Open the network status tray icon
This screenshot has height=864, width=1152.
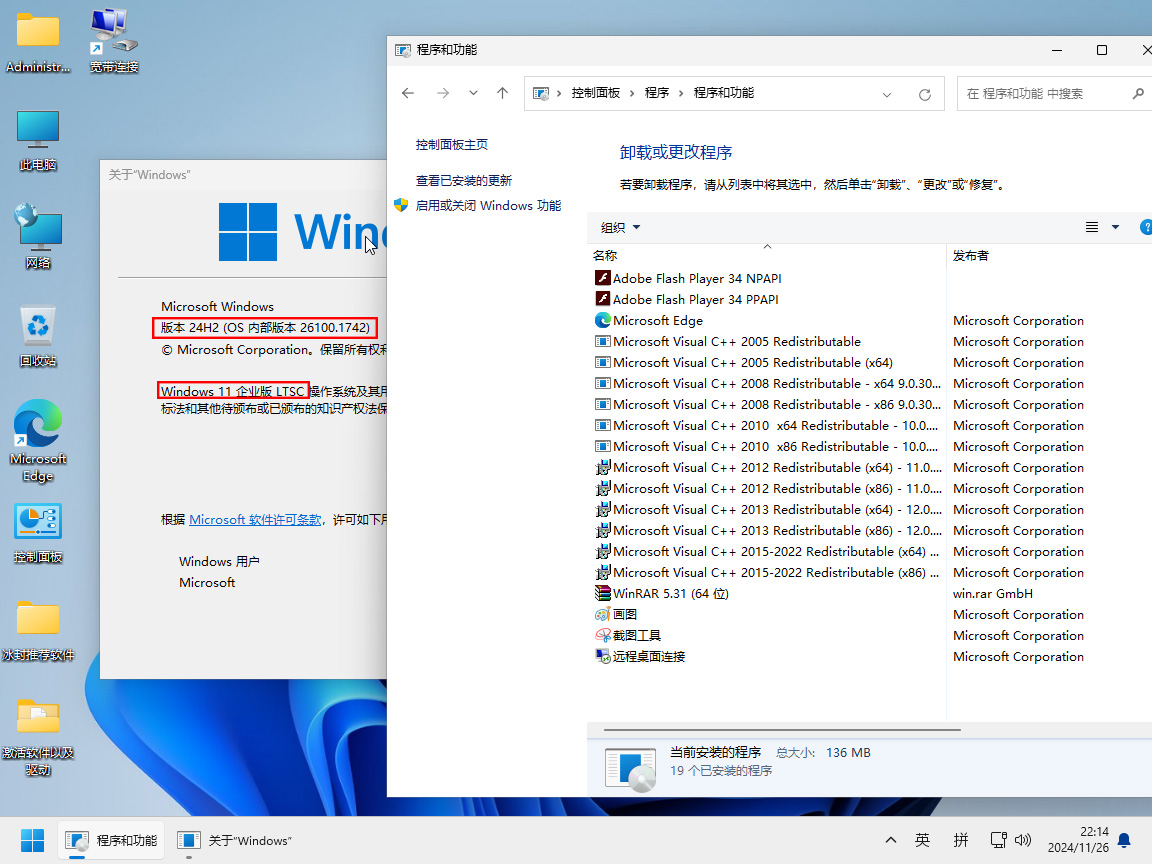click(x=998, y=840)
